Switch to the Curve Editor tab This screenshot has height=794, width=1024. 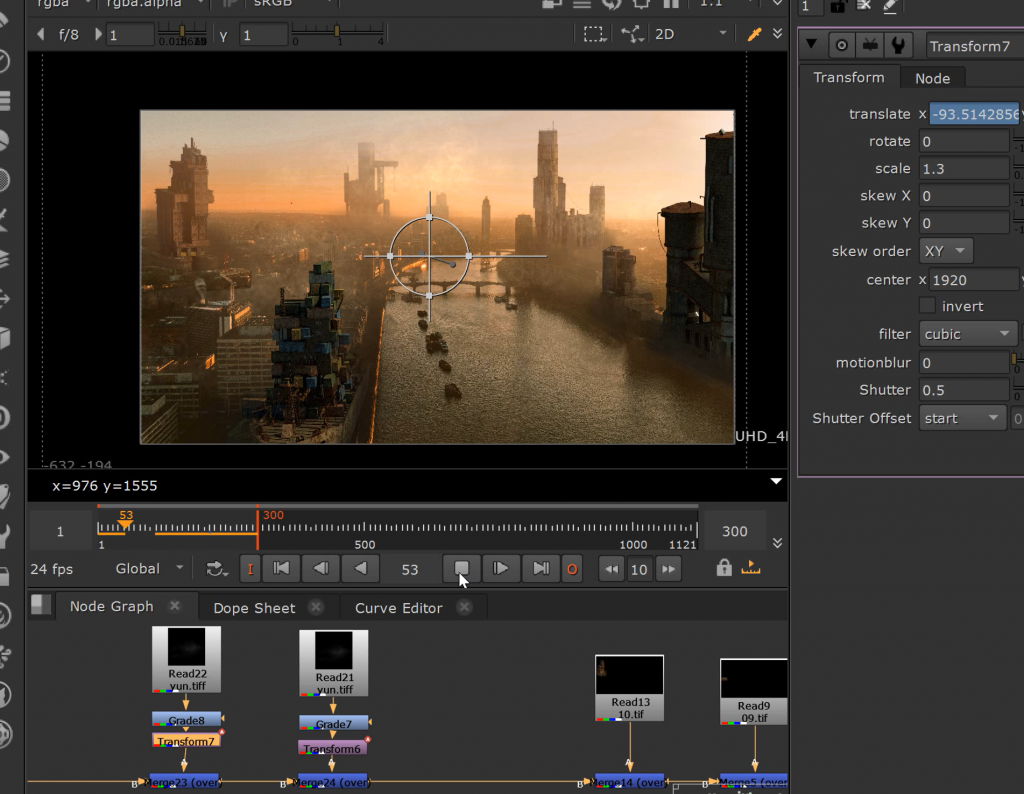click(x=398, y=608)
